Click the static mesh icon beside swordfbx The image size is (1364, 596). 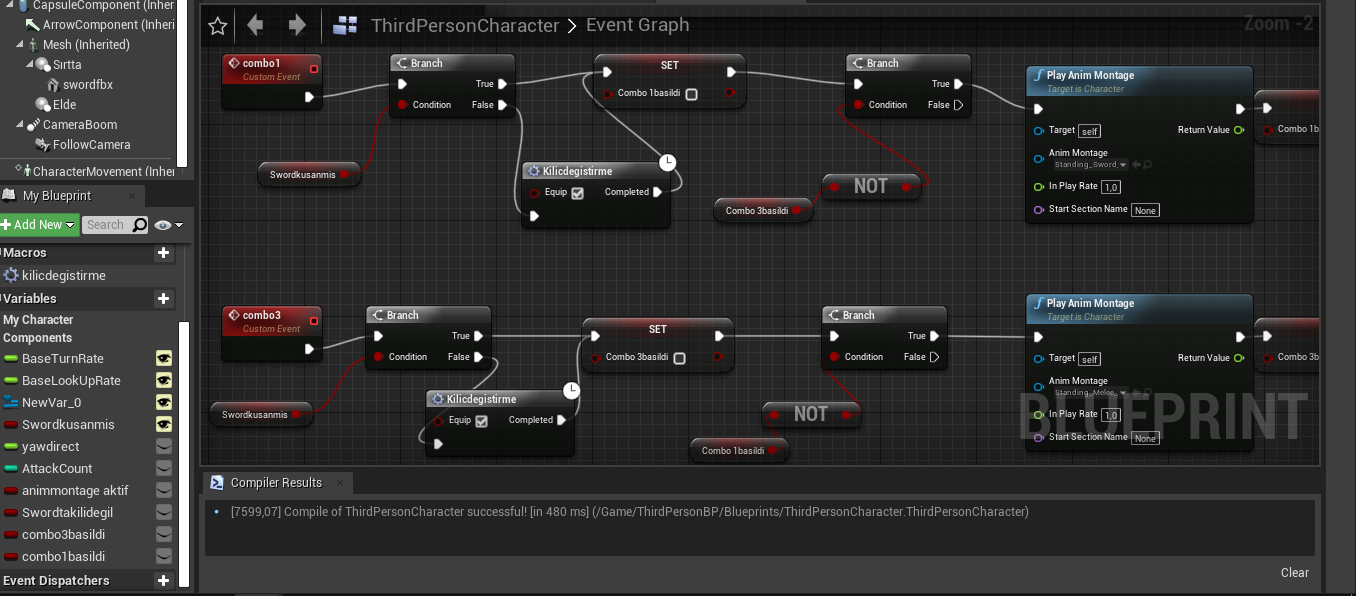53,84
